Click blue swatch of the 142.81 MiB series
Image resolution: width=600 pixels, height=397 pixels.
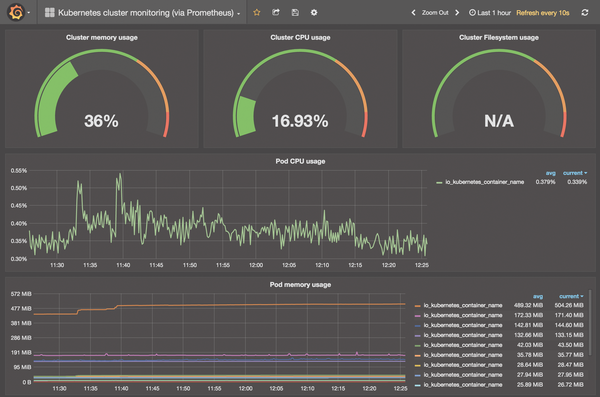click(417, 325)
